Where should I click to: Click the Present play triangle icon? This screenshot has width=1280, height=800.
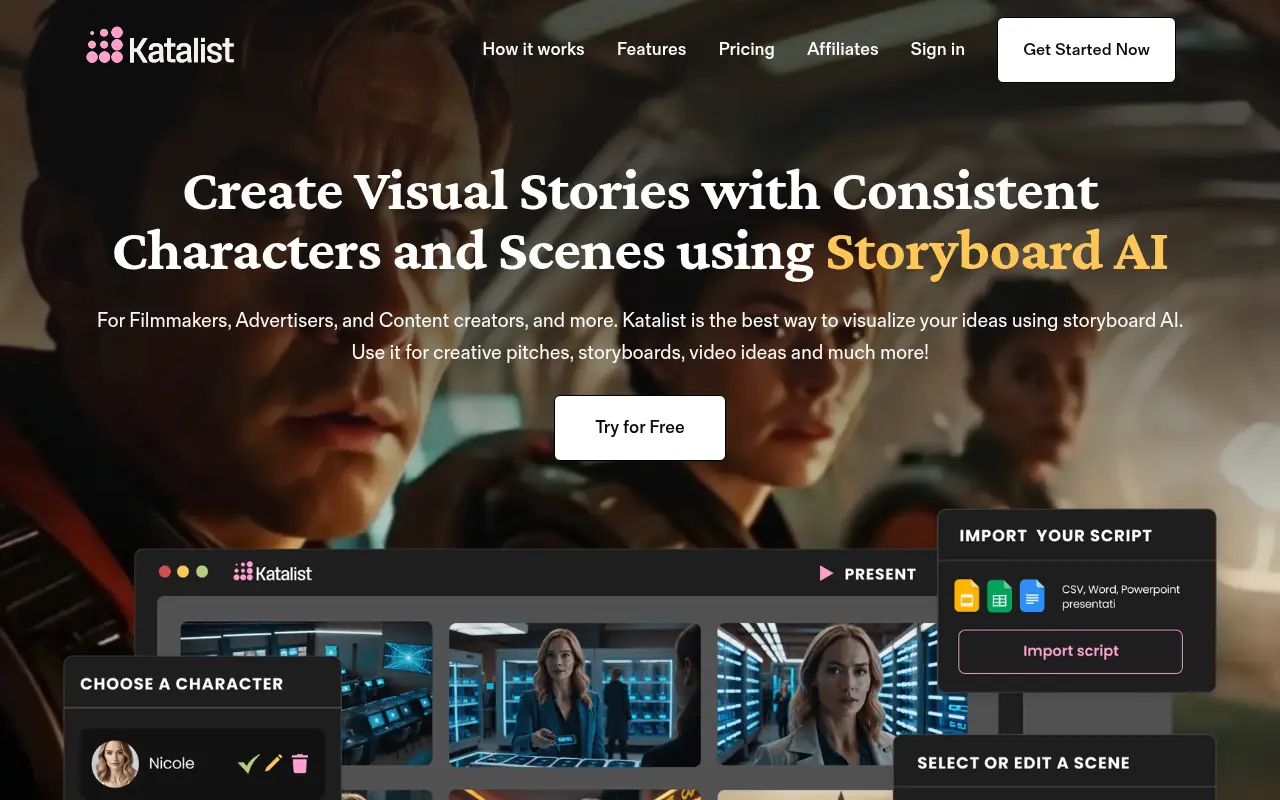coord(826,573)
